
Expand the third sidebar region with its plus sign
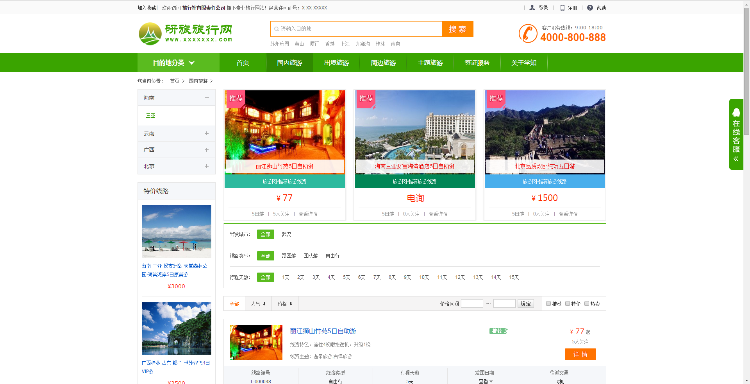pyautogui.click(x=207, y=150)
